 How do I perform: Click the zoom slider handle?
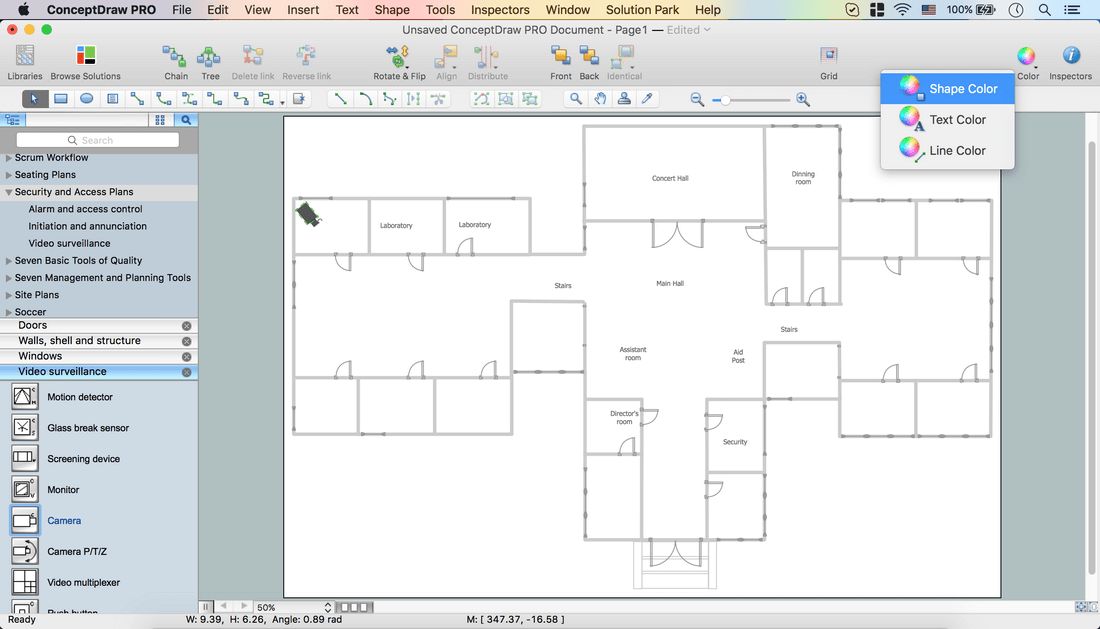[726, 99]
